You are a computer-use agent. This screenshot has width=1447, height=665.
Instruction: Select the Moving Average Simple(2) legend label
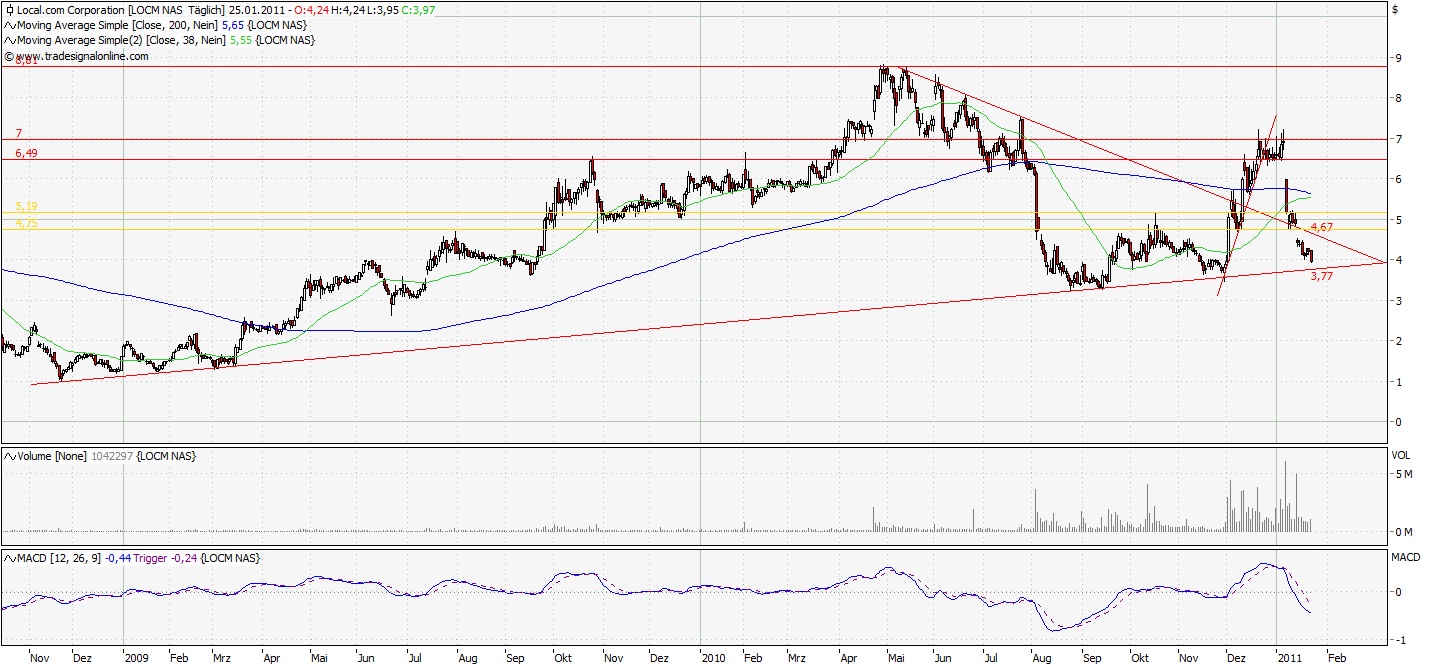click(79, 40)
